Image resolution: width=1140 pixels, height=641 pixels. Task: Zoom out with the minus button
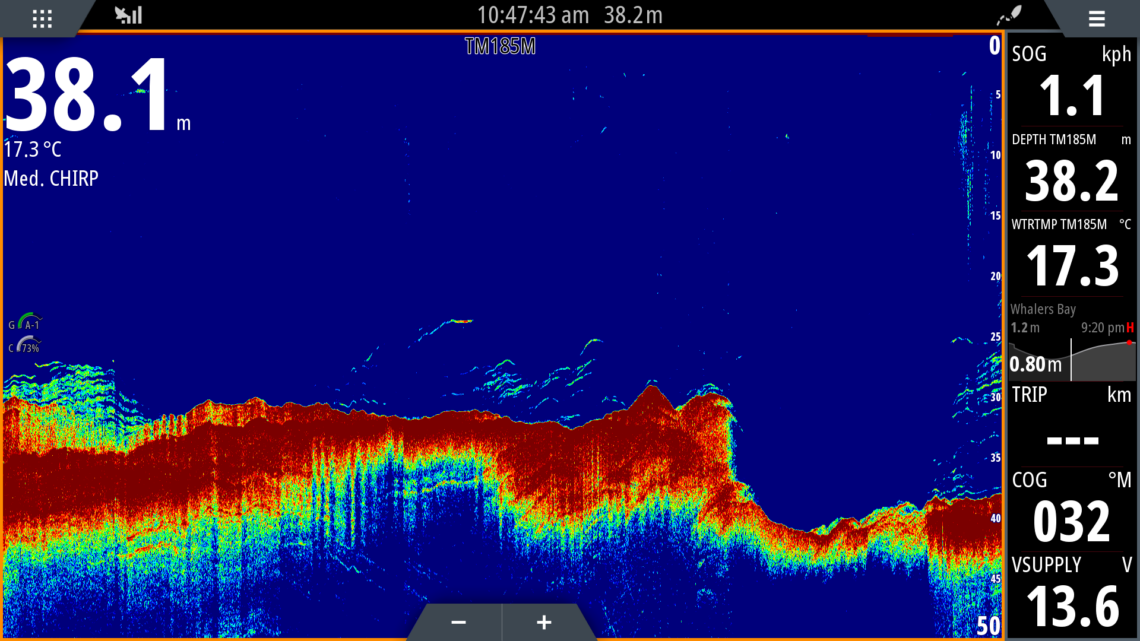(x=457, y=622)
